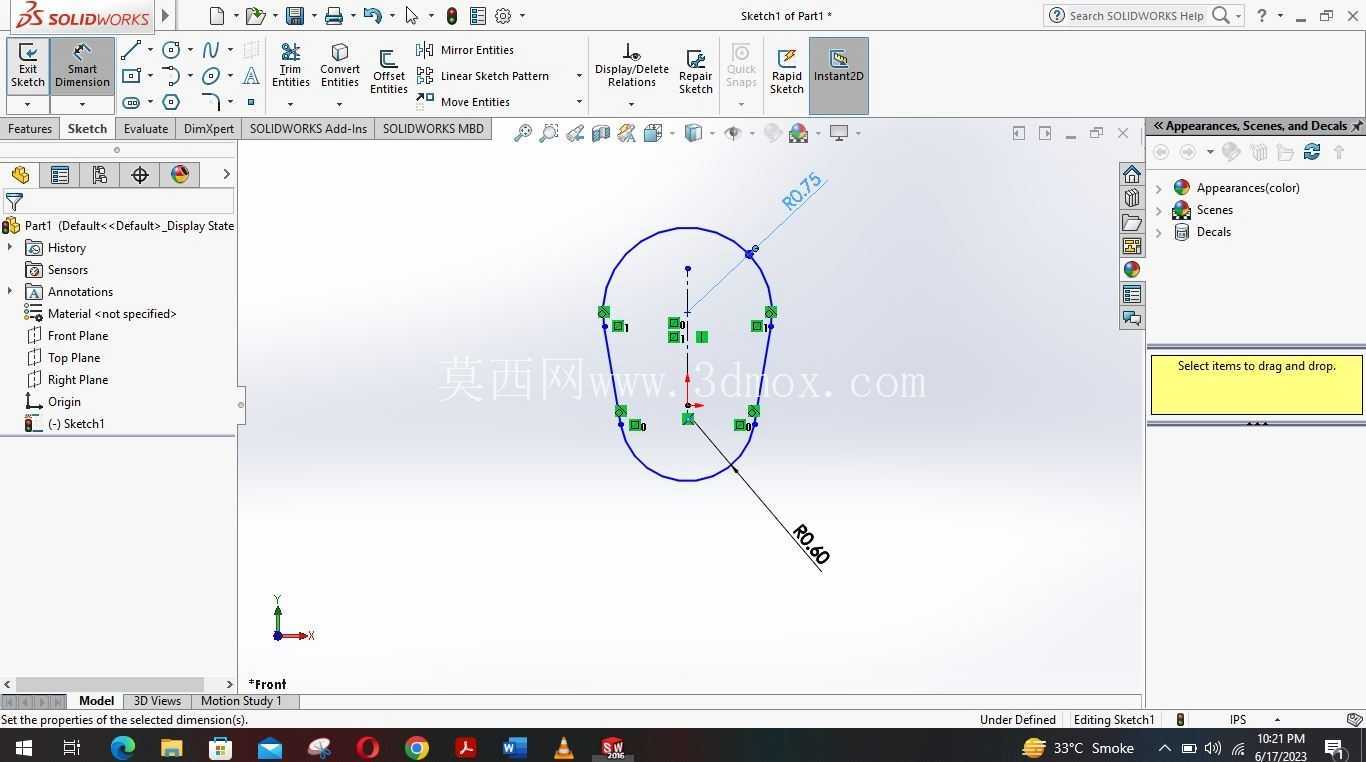Select the Straight Slot tool

(131, 102)
